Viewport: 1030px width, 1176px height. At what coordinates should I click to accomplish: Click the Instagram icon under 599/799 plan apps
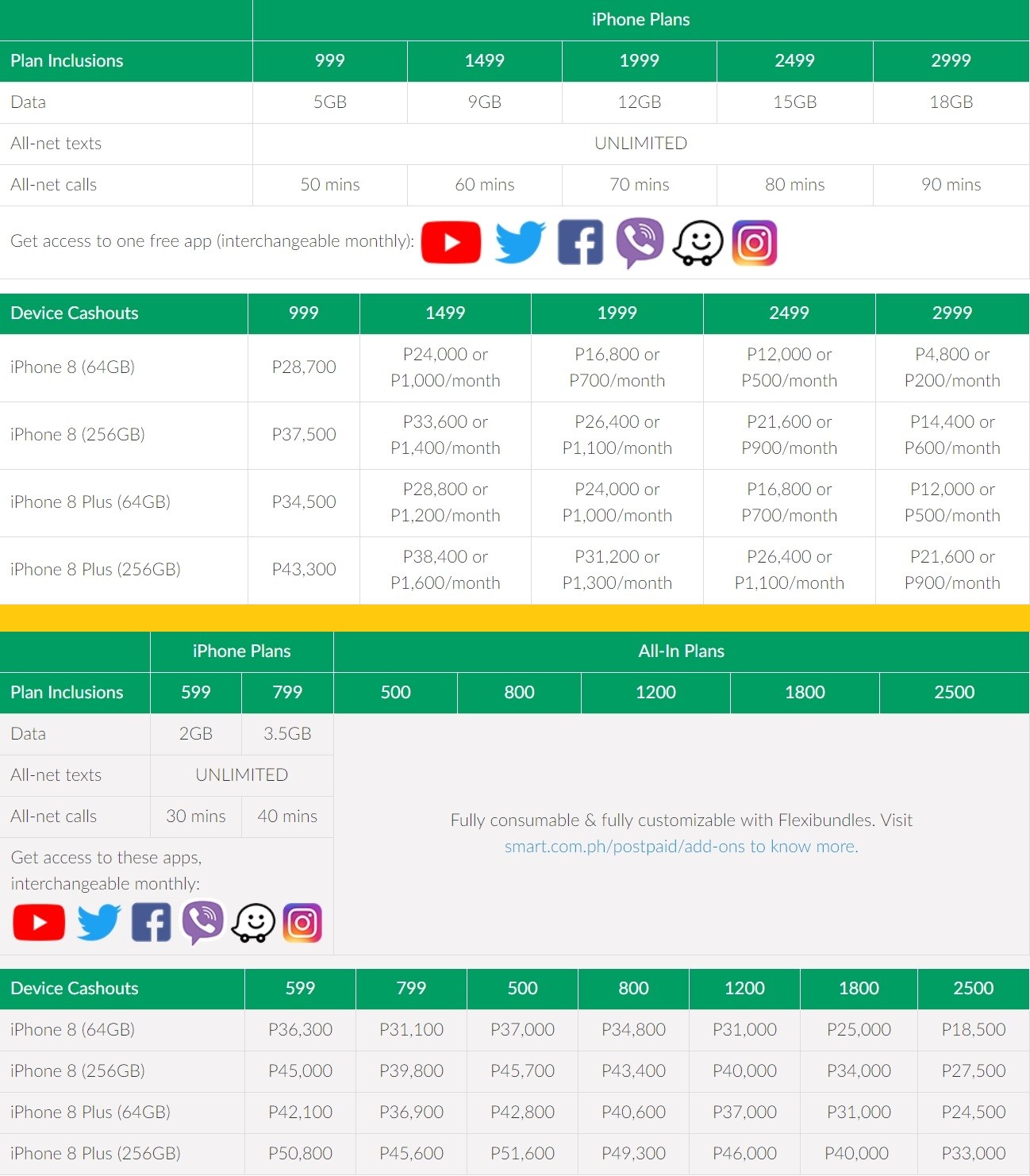(302, 923)
